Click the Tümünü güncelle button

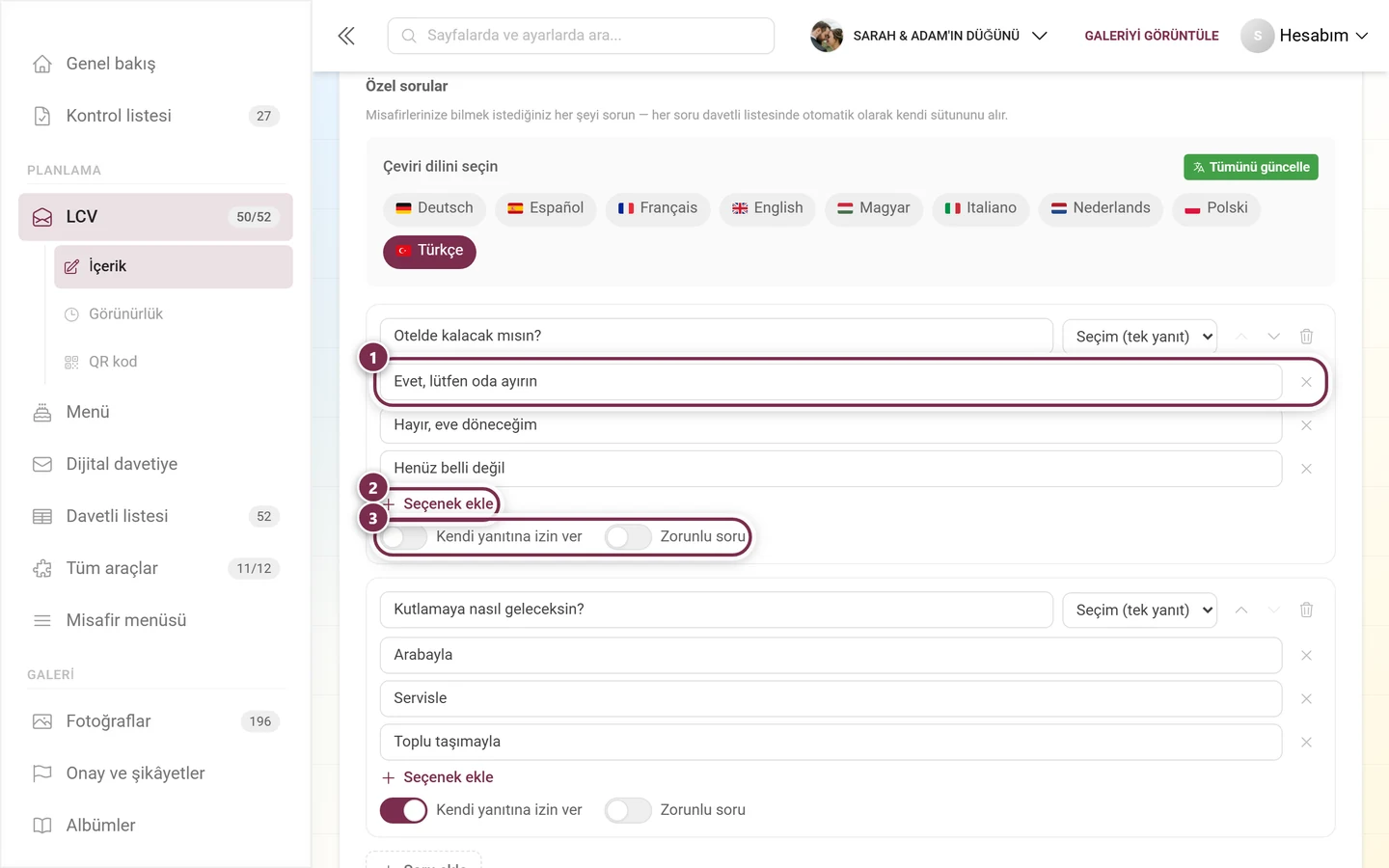coord(1251,167)
